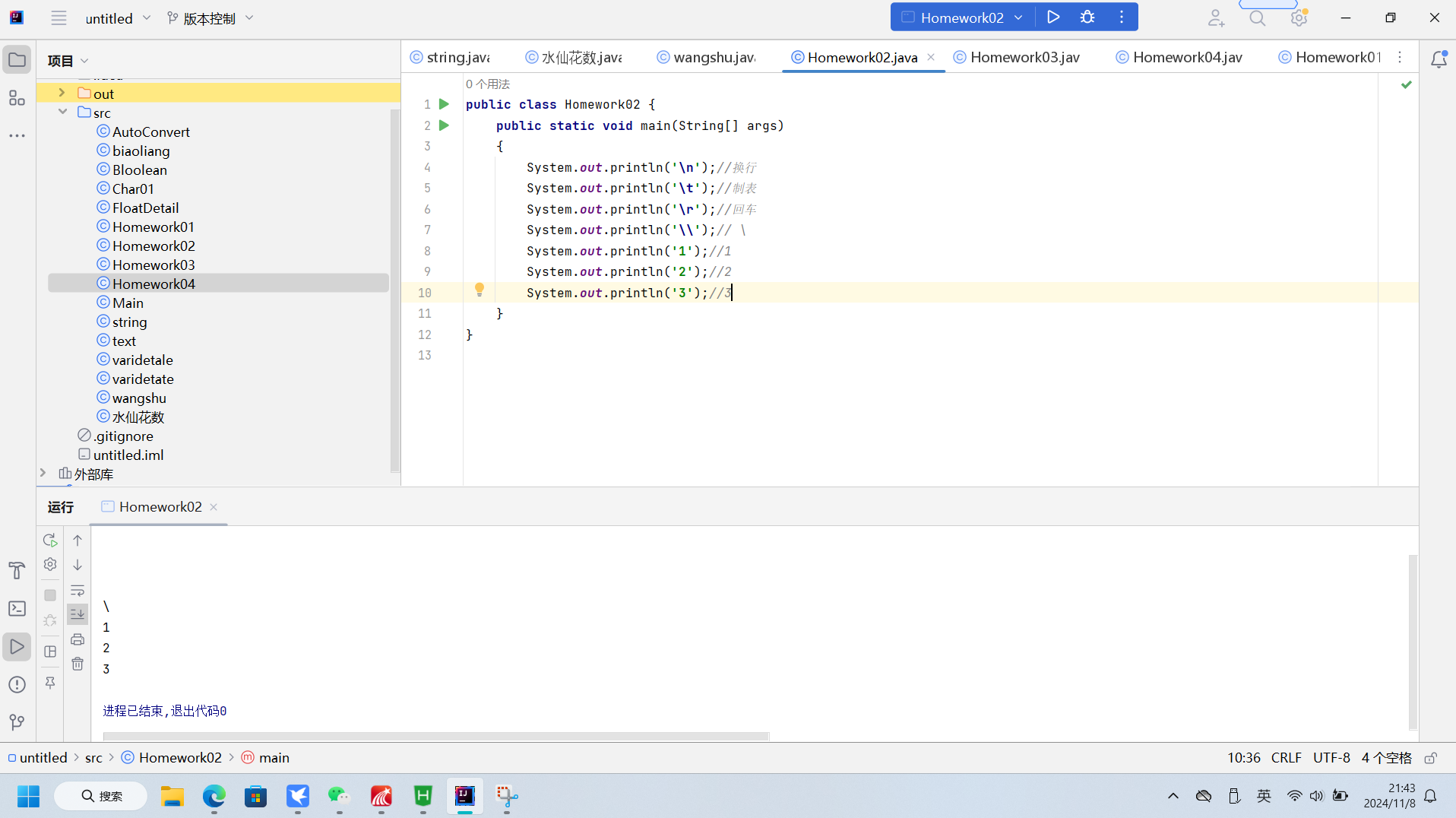Click the horizontal scrollbar in the run console
1456x818 pixels.
coord(436,736)
